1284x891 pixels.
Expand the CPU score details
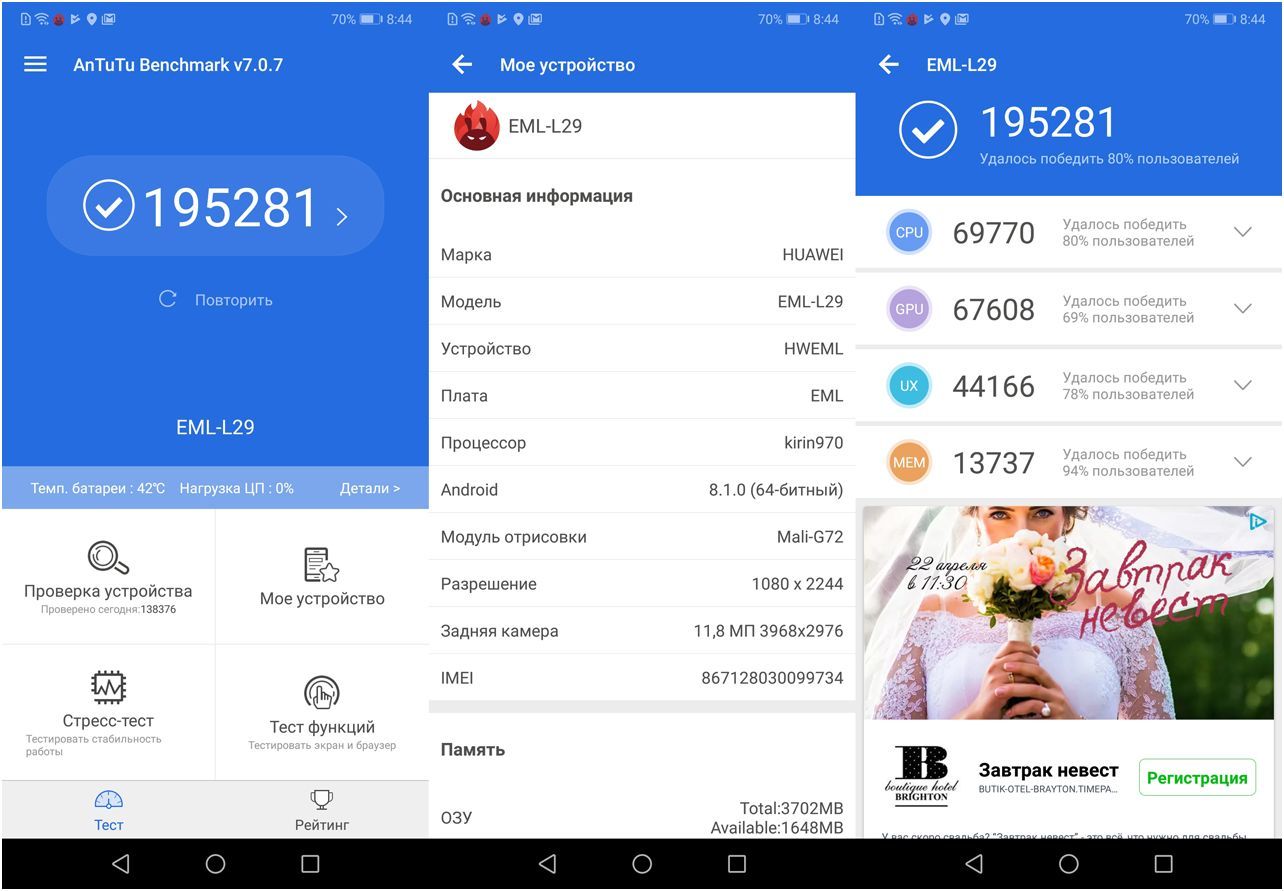click(1243, 232)
